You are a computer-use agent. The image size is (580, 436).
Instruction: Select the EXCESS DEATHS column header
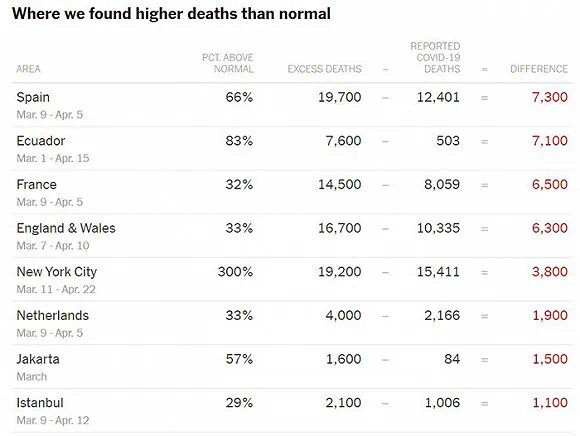[324, 69]
